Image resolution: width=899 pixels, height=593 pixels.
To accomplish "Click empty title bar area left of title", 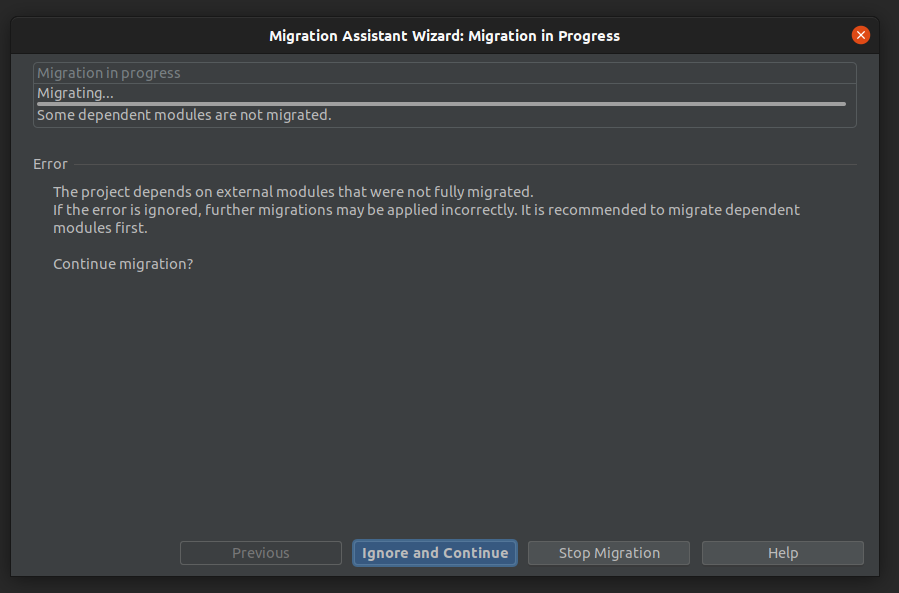I will 130,36.
